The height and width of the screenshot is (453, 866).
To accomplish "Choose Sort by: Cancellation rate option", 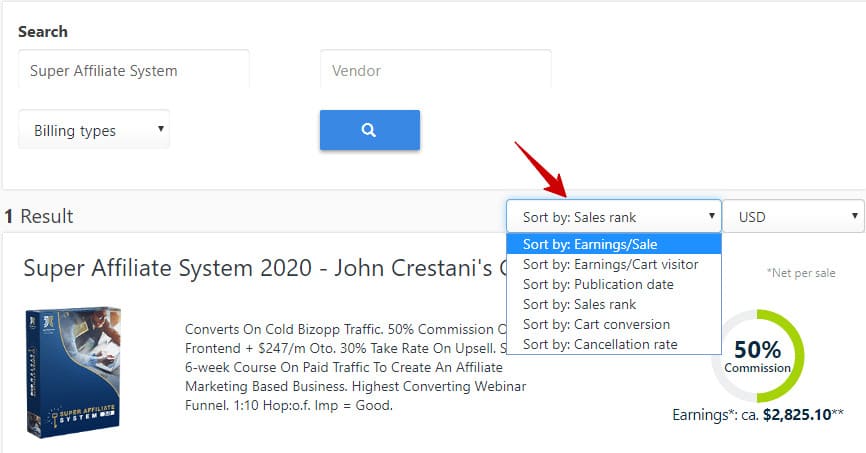I will (614, 344).
